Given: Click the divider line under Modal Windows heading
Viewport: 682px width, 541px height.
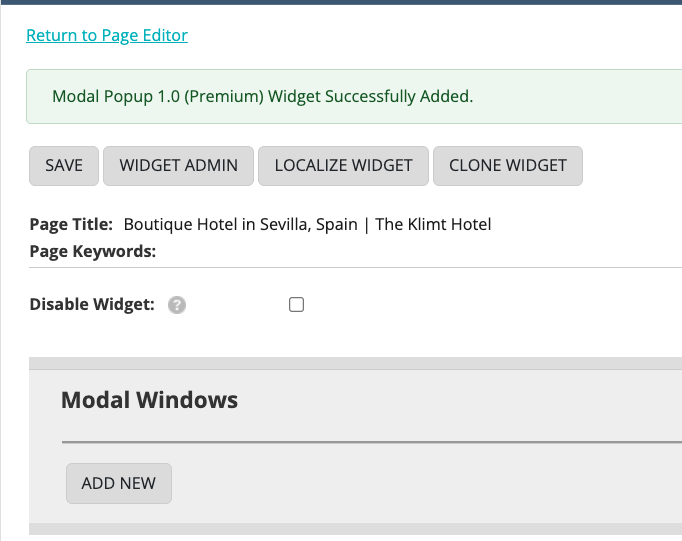Looking at the screenshot, I should [x=370, y=441].
